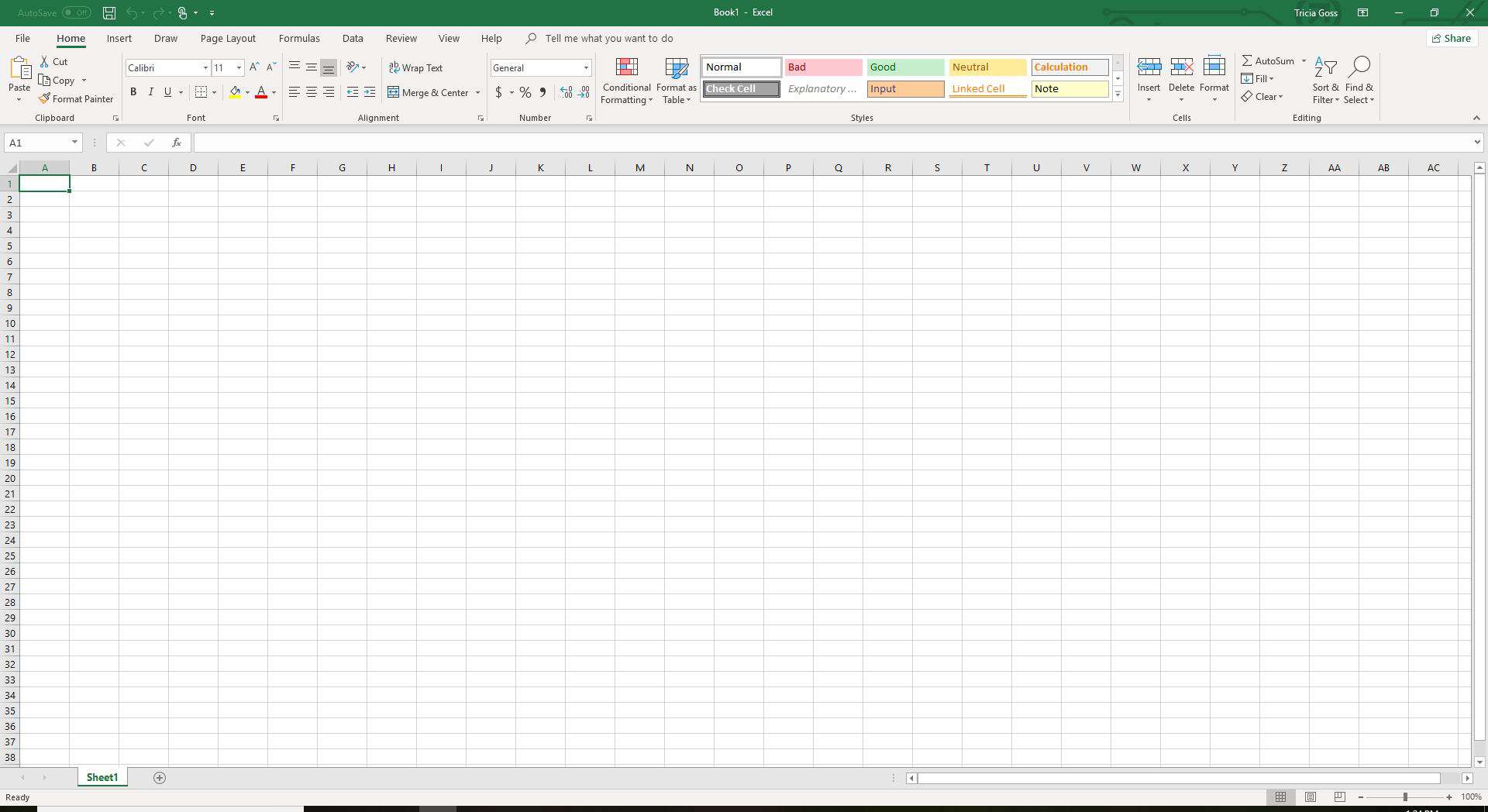Select the Sheet1 tab
The image size is (1488, 812).
point(102,777)
